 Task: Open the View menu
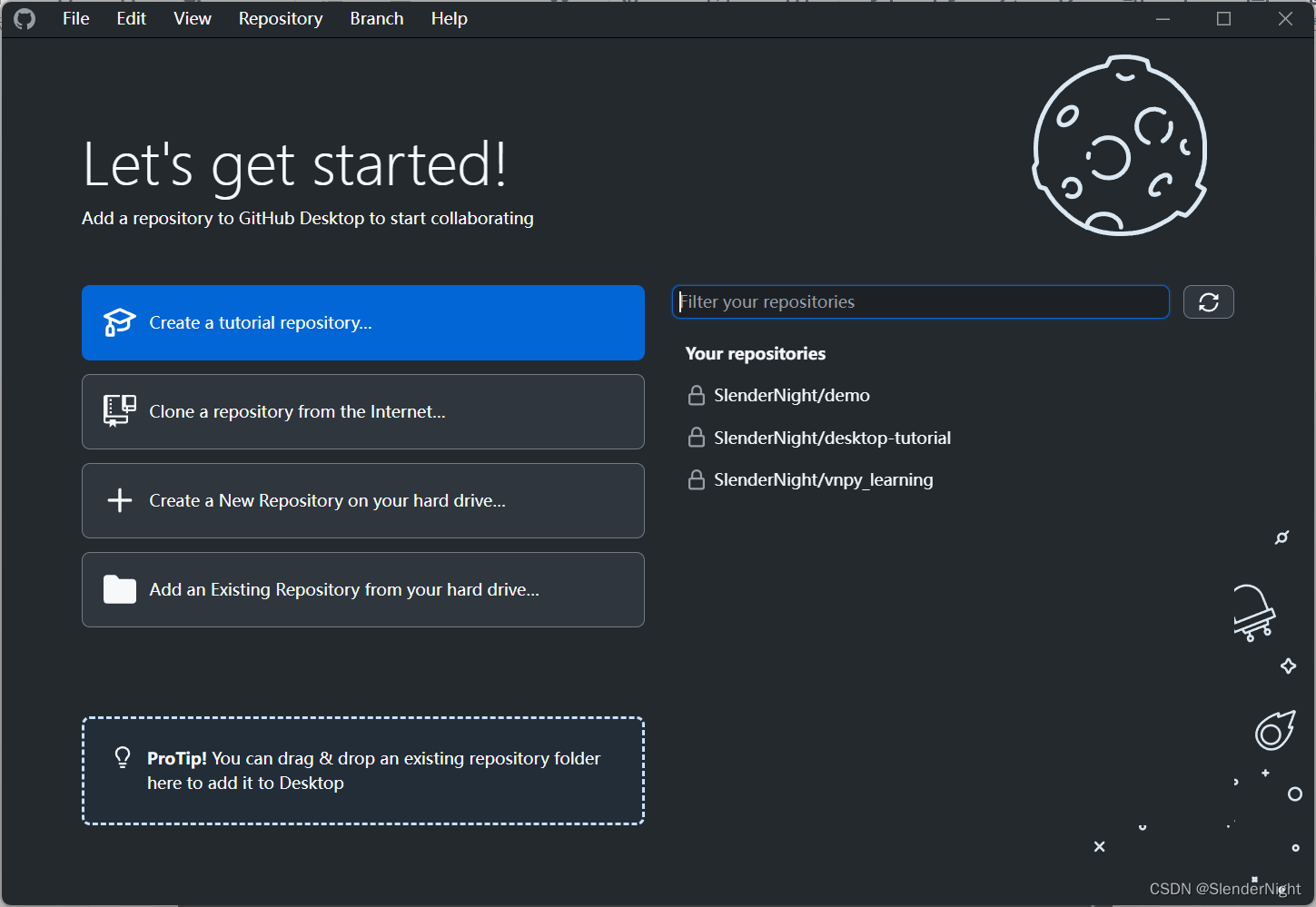pos(193,19)
